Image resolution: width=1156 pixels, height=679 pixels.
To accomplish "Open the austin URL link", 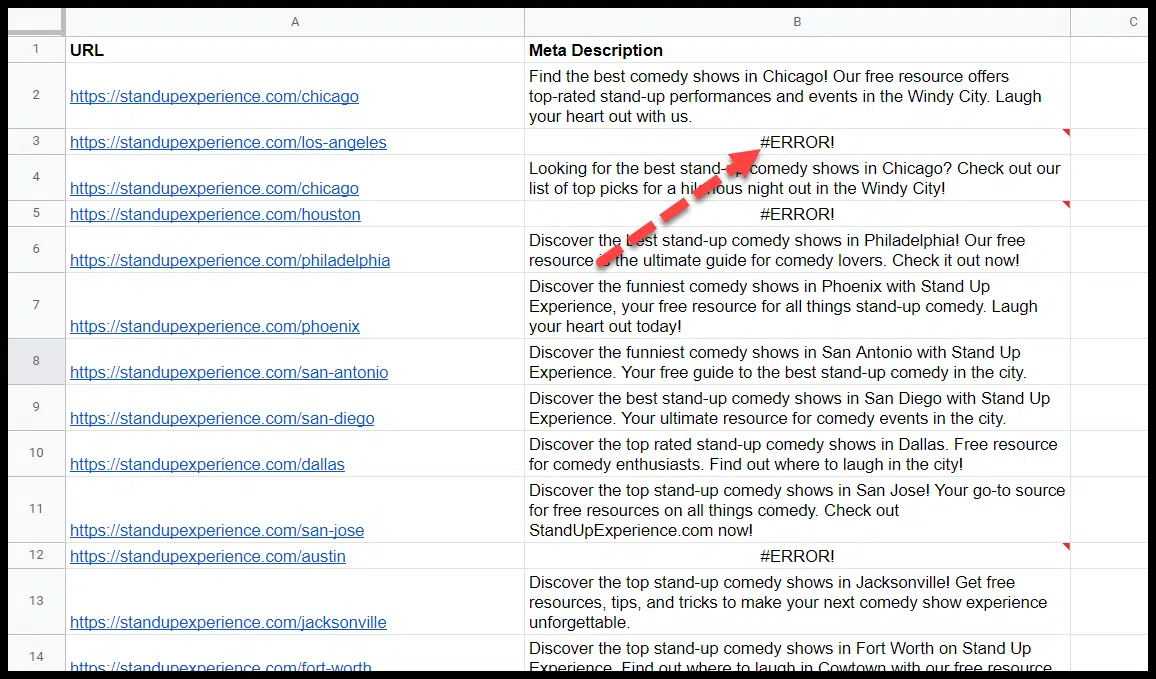I will [208, 557].
